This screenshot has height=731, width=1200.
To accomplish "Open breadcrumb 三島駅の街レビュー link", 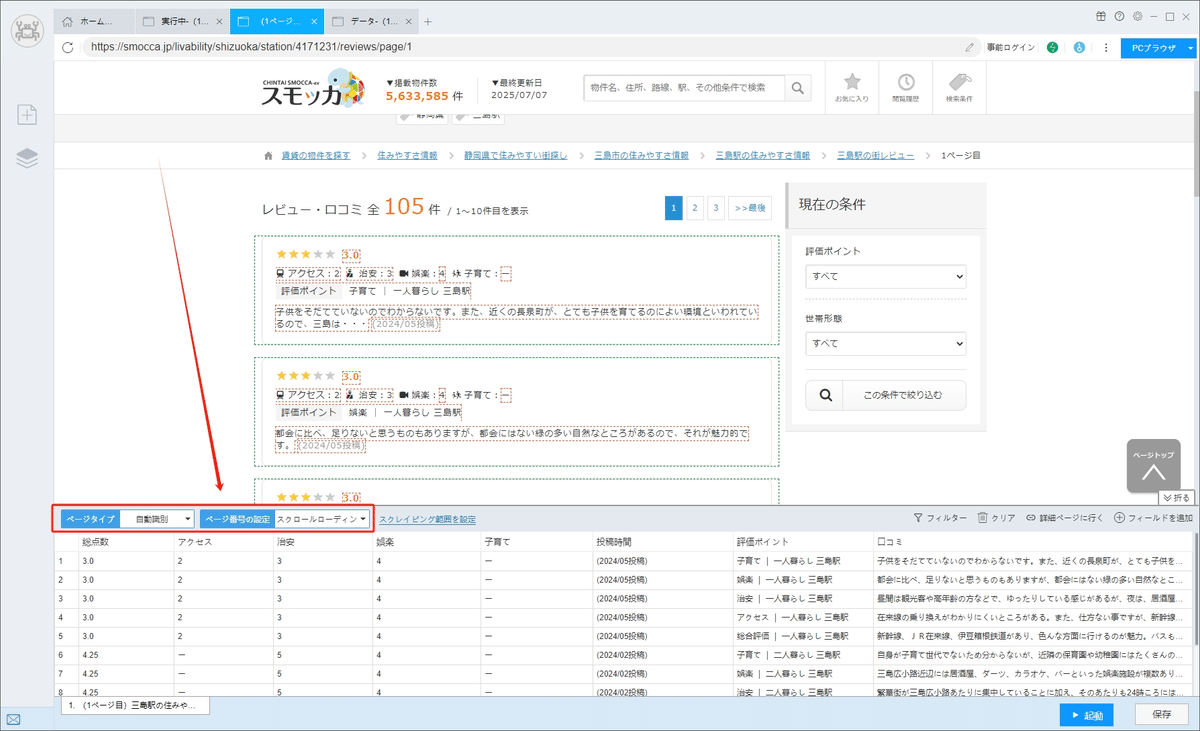I will [875, 156].
